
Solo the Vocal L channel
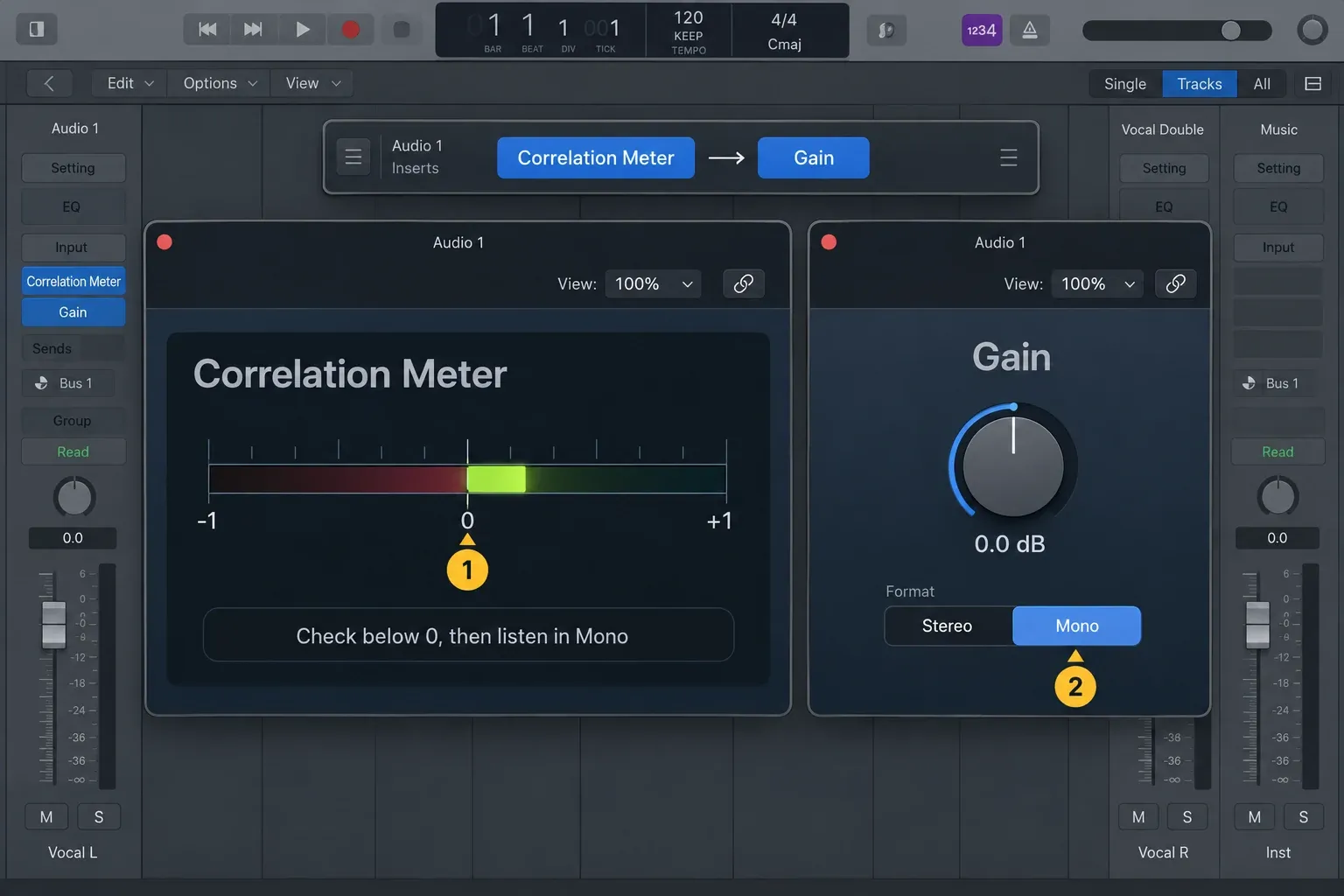point(99,816)
